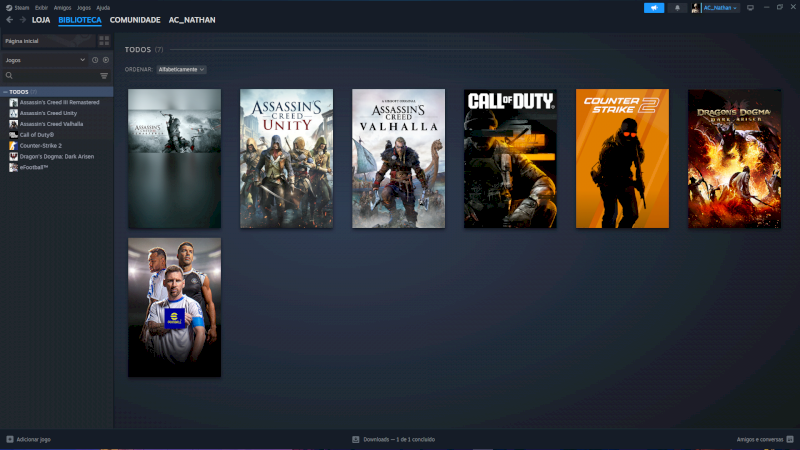Open Downloads status text
This screenshot has width=800, height=450.
[x=399, y=439]
